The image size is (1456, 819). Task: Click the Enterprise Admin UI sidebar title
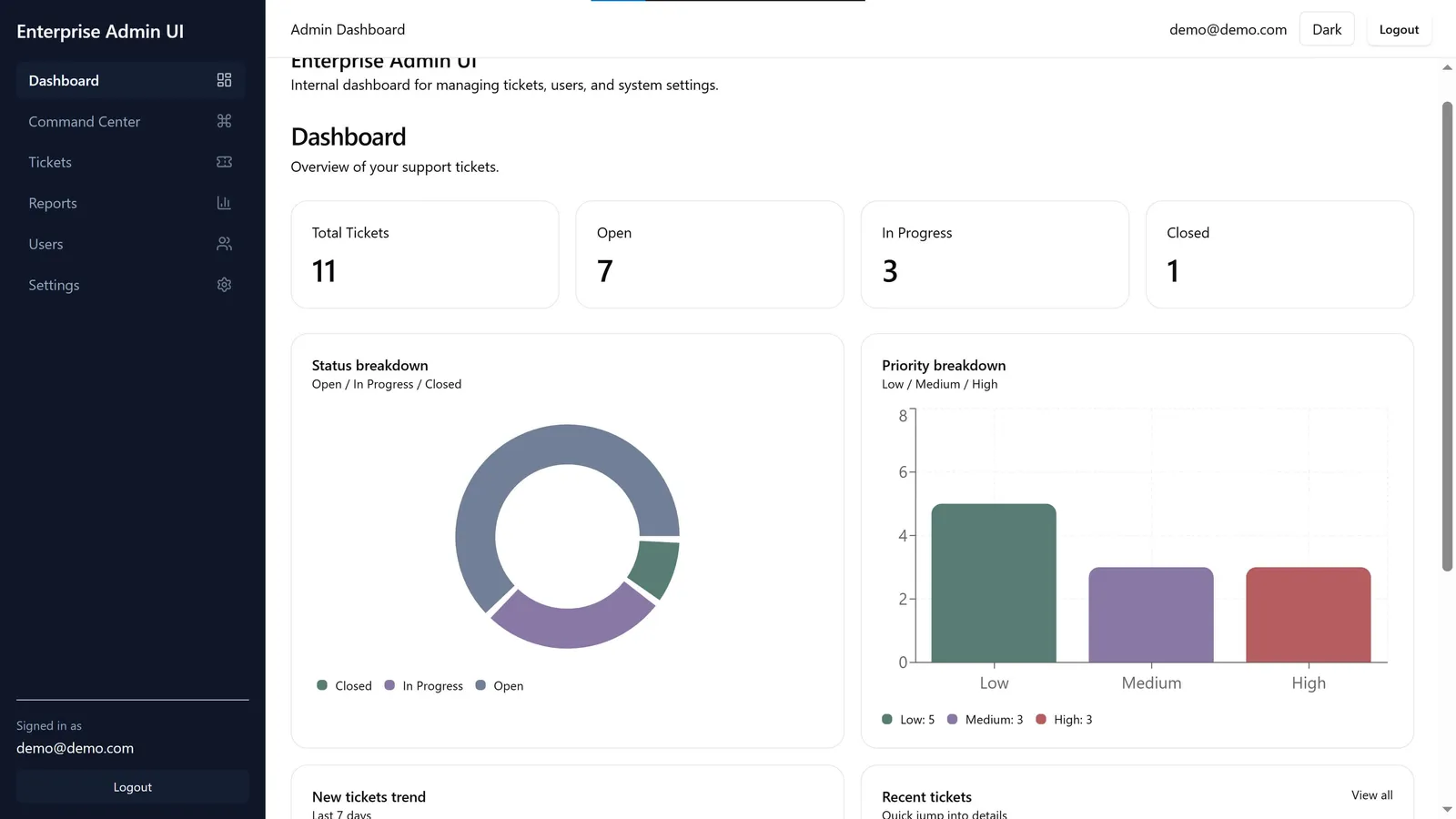pos(100,31)
